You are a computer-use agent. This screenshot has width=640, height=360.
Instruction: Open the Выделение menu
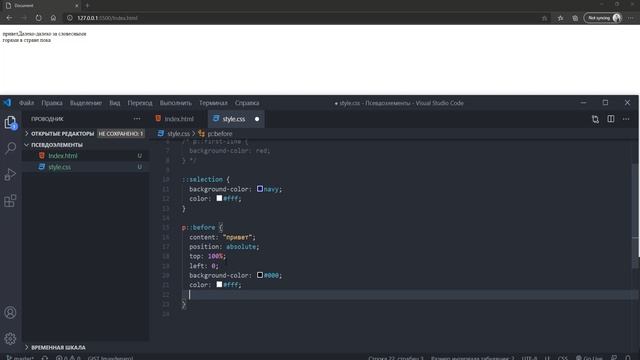[86, 103]
